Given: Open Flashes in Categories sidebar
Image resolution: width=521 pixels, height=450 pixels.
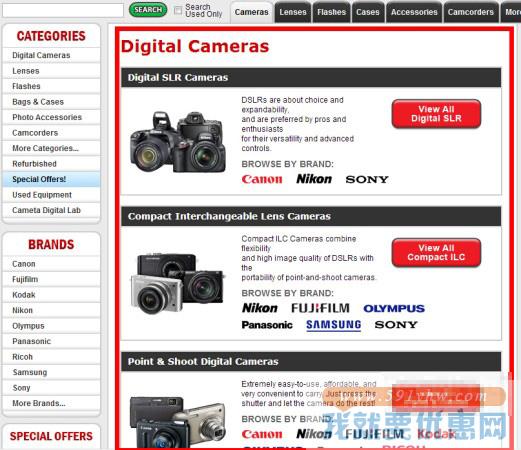Looking at the screenshot, I should coord(51,86).
